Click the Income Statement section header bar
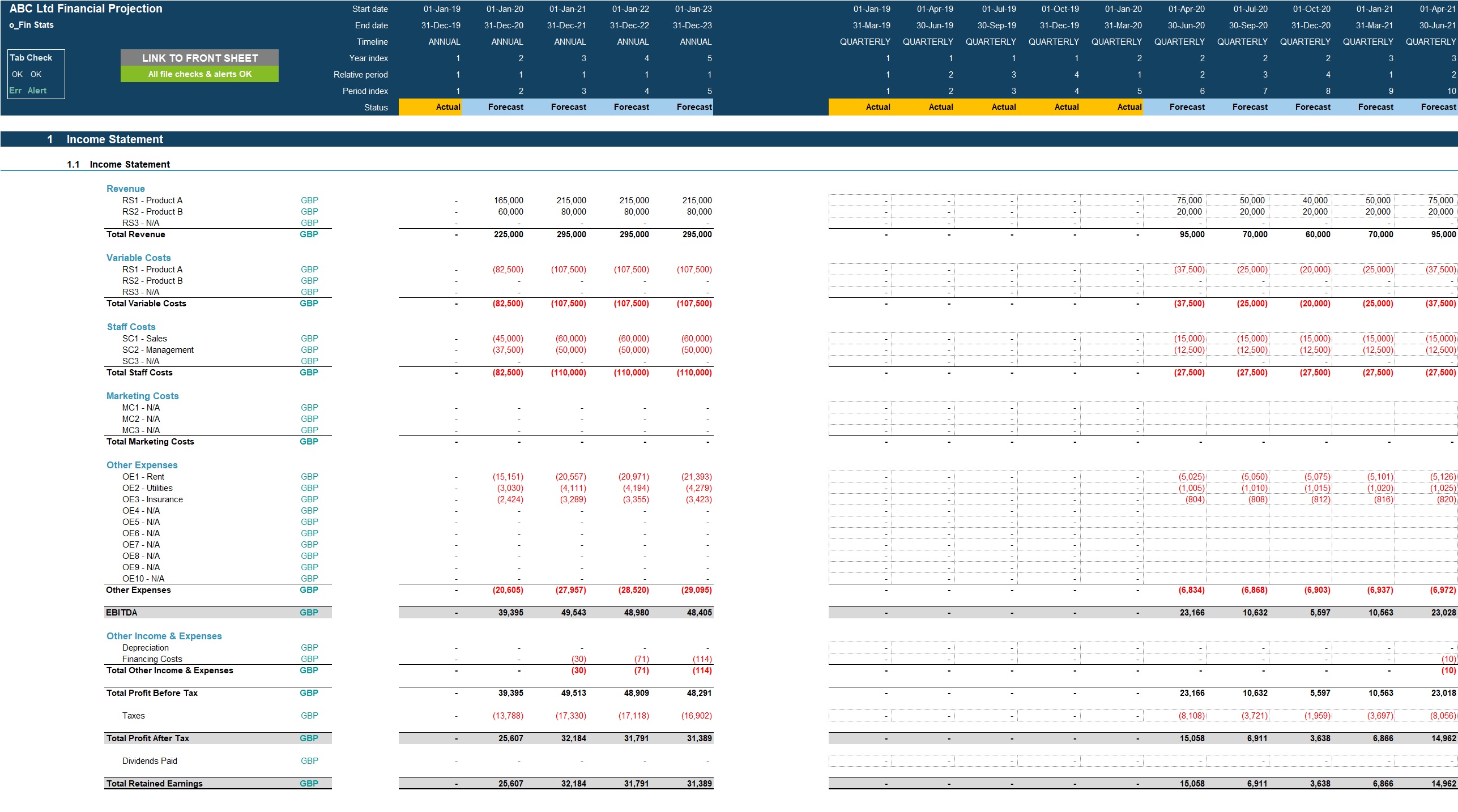This screenshot has height=812, width=1458. pyautogui.click(x=114, y=139)
